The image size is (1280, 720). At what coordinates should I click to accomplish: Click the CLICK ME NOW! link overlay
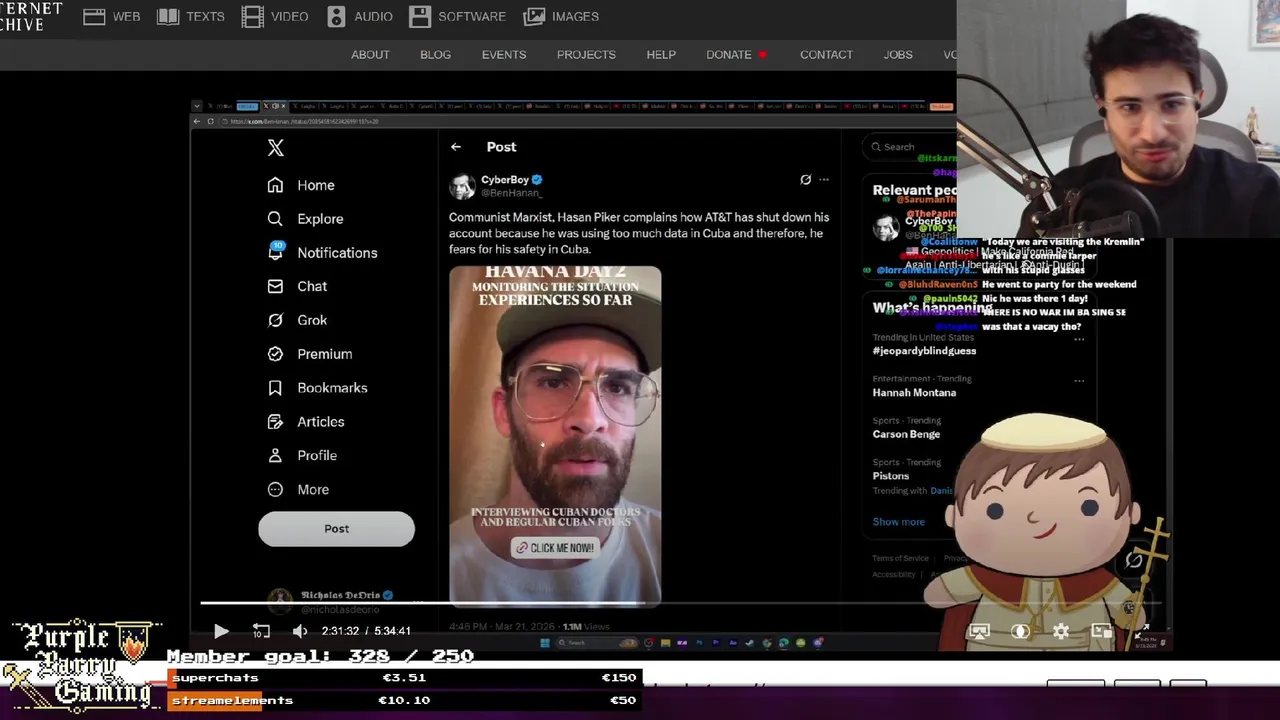554,548
